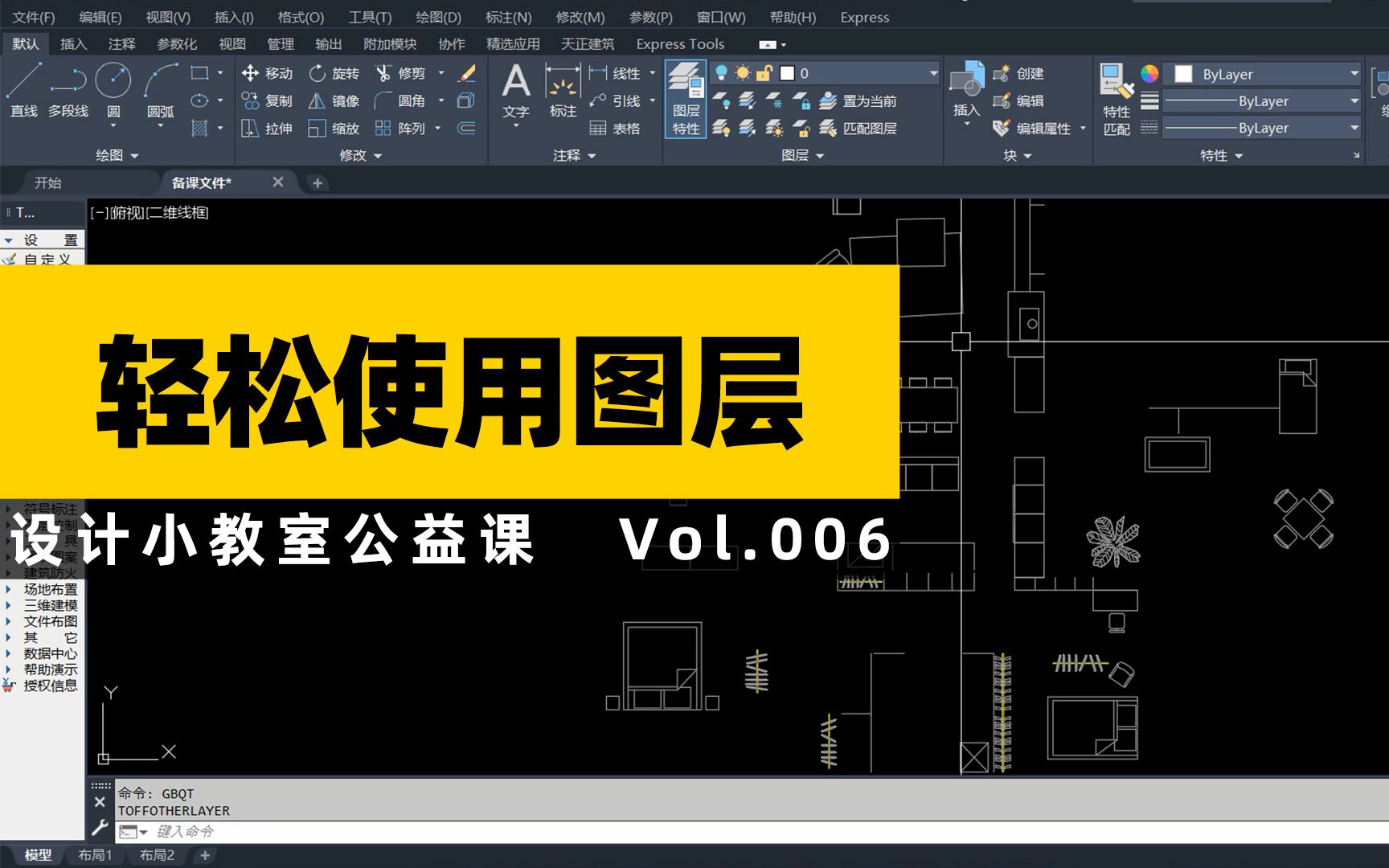Click the 复制 copy tool
Image resolution: width=1389 pixels, height=868 pixels.
click(x=267, y=100)
